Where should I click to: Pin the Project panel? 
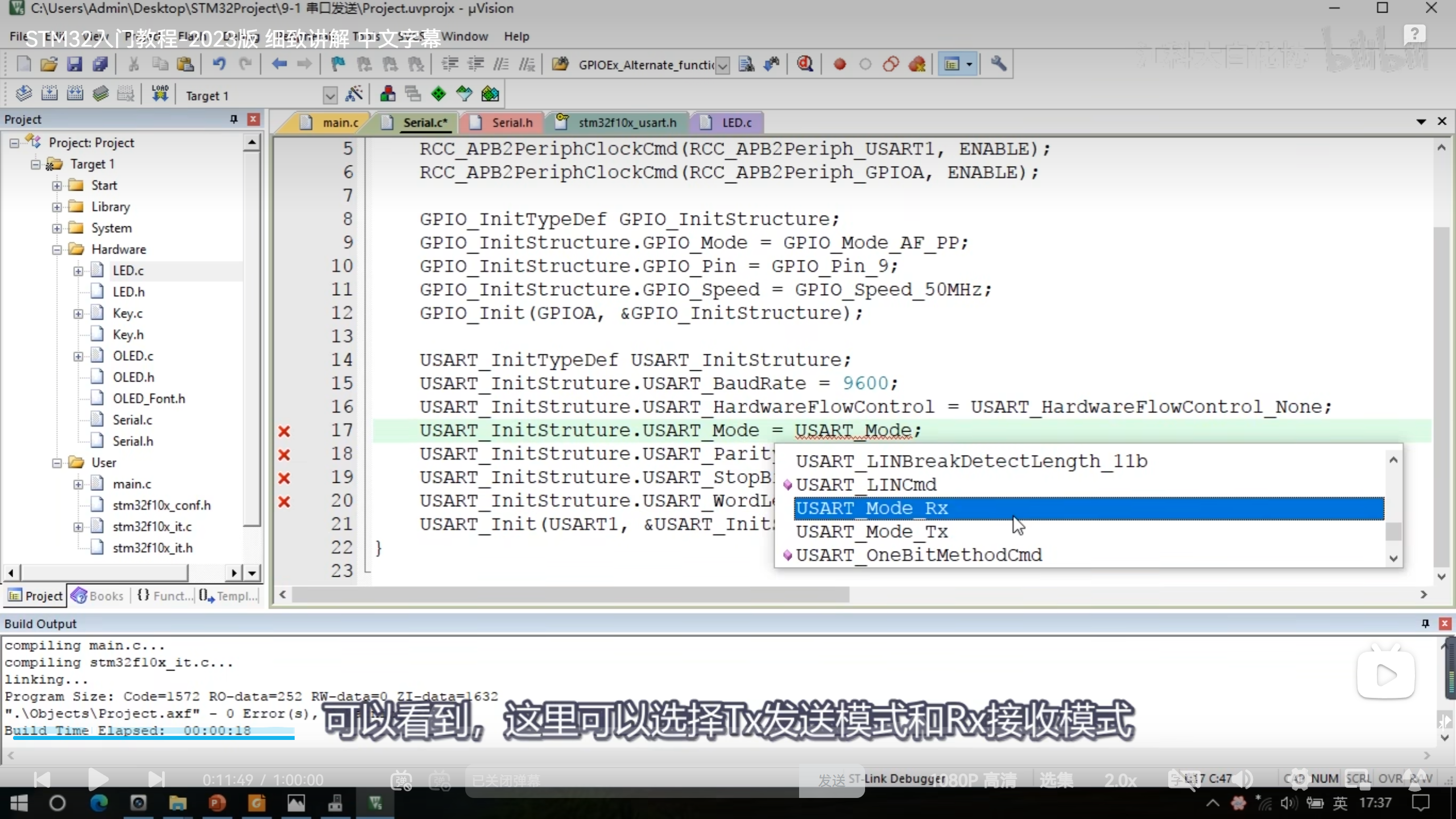click(x=233, y=119)
